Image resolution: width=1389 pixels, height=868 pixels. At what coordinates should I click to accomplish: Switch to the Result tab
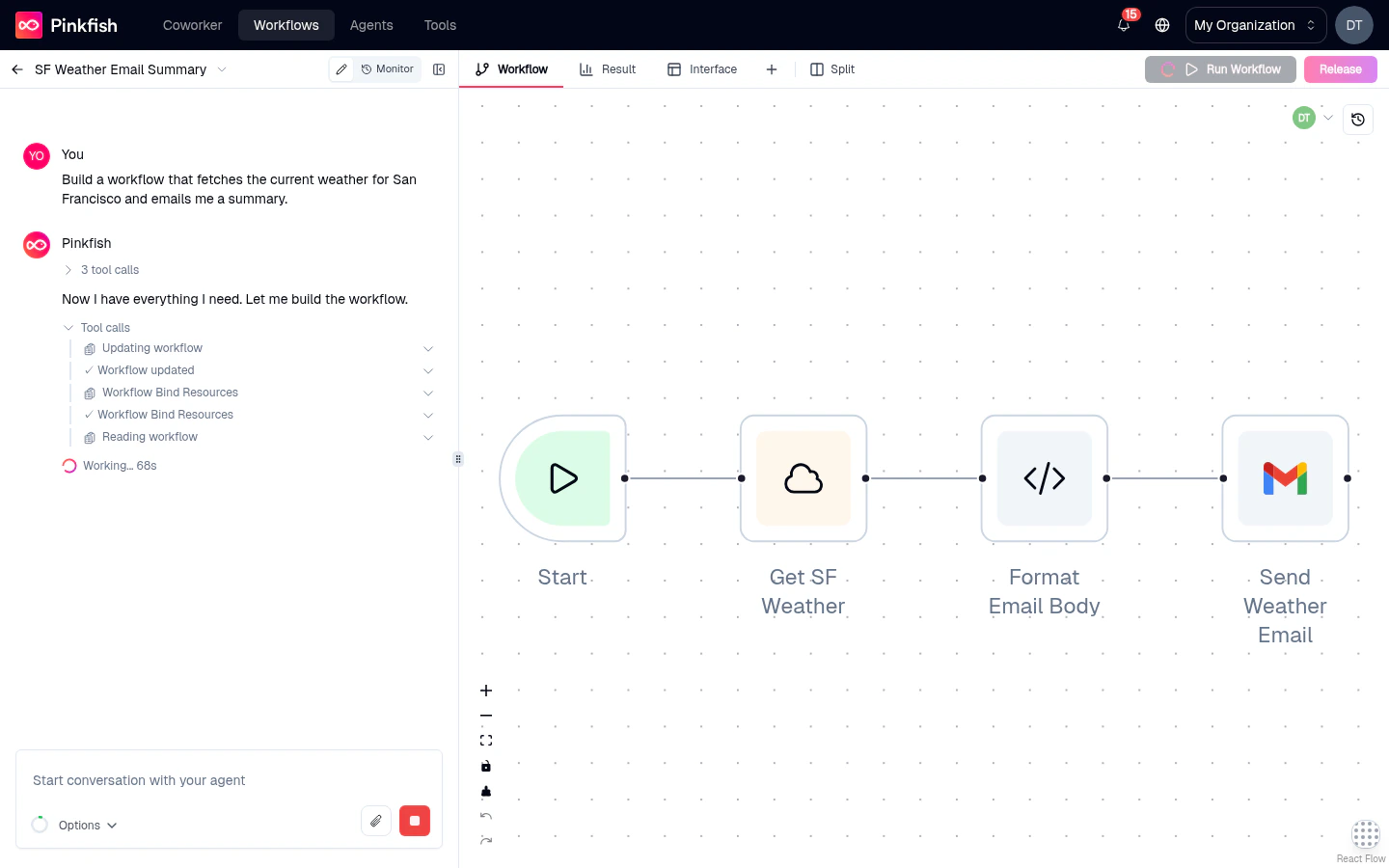tap(608, 68)
